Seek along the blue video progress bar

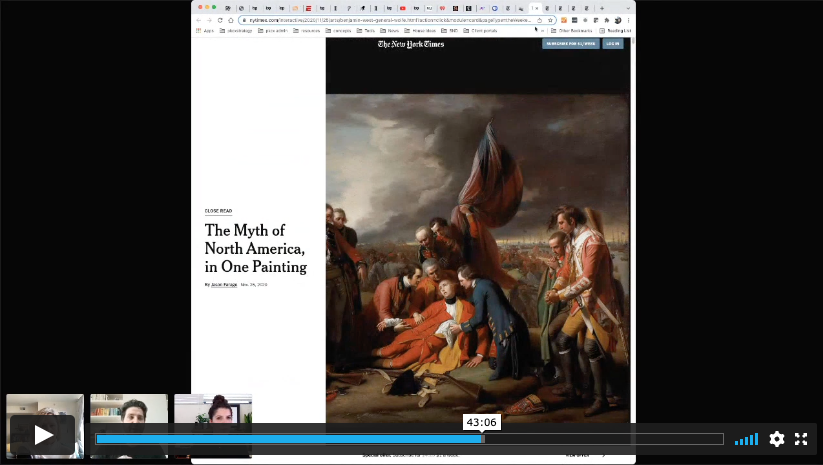[409, 439]
